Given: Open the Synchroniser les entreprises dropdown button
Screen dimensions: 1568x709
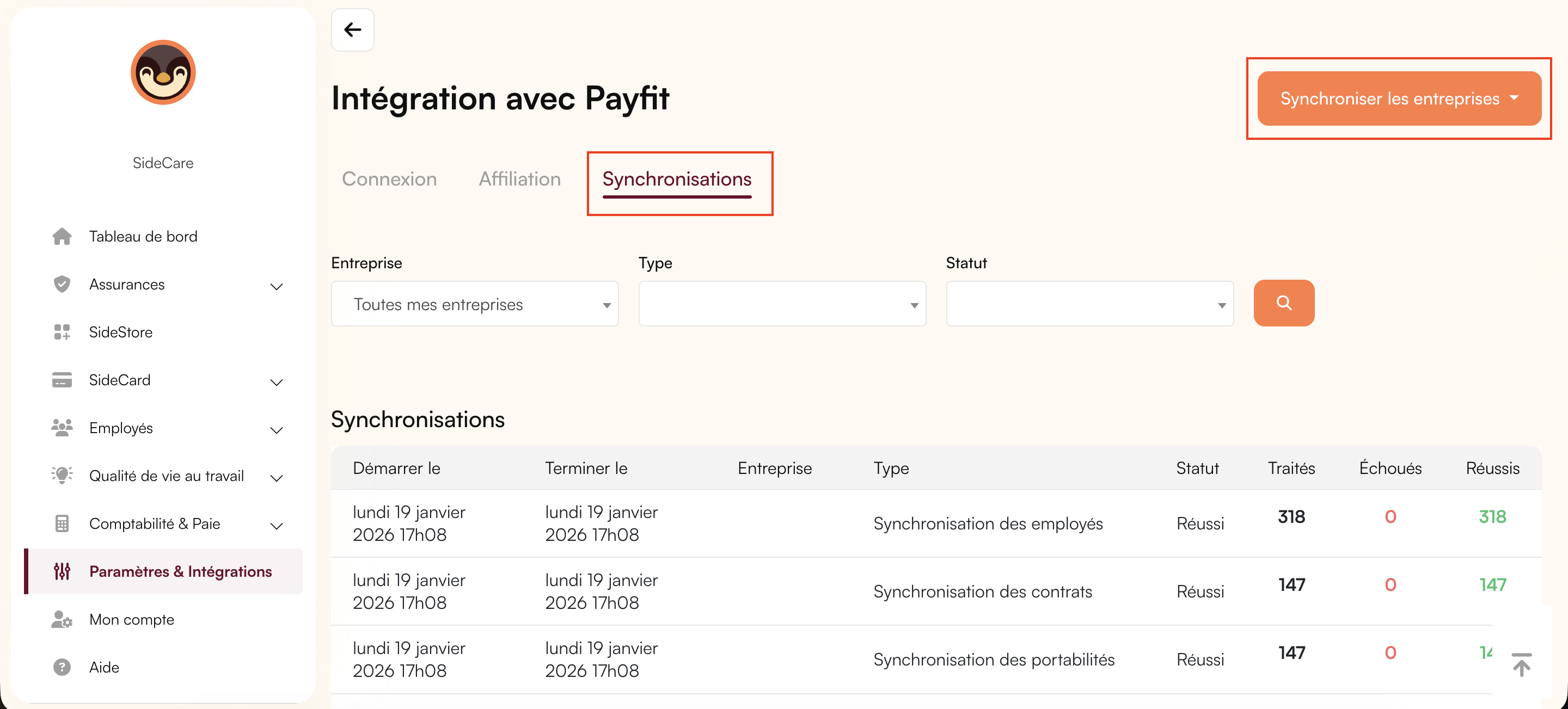Looking at the screenshot, I should pos(1399,98).
